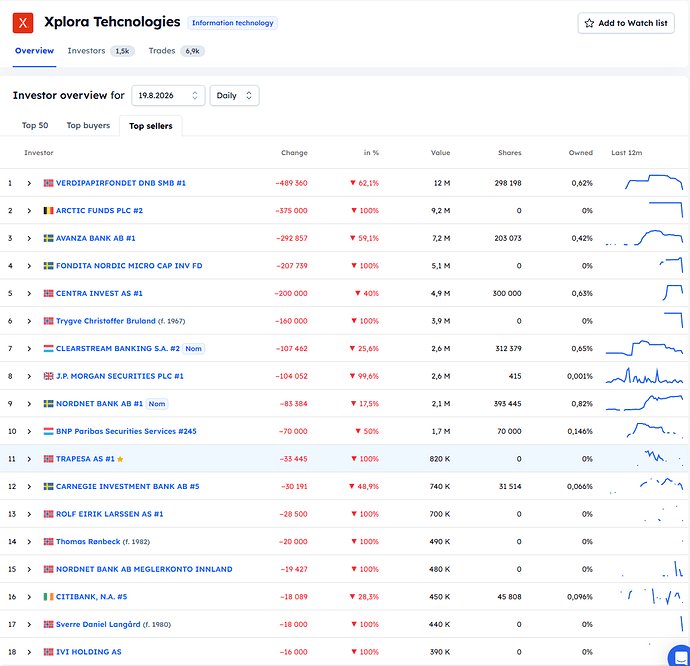Click the Value column header
This screenshot has height=666, width=690.
click(440, 153)
